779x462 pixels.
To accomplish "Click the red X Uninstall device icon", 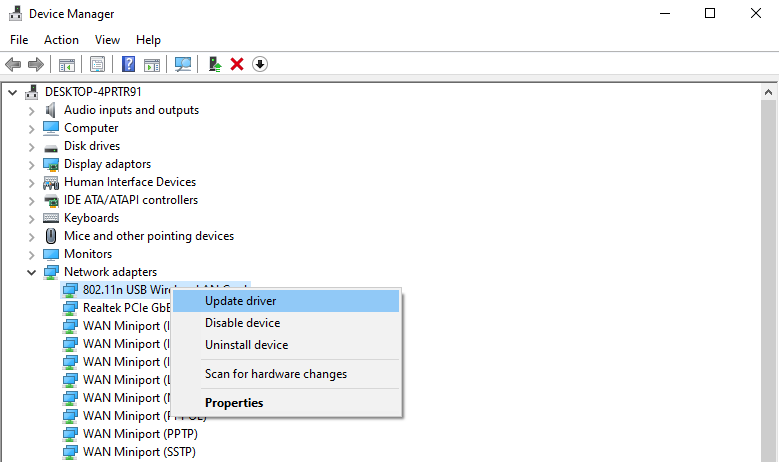I will [x=237, y=64].
